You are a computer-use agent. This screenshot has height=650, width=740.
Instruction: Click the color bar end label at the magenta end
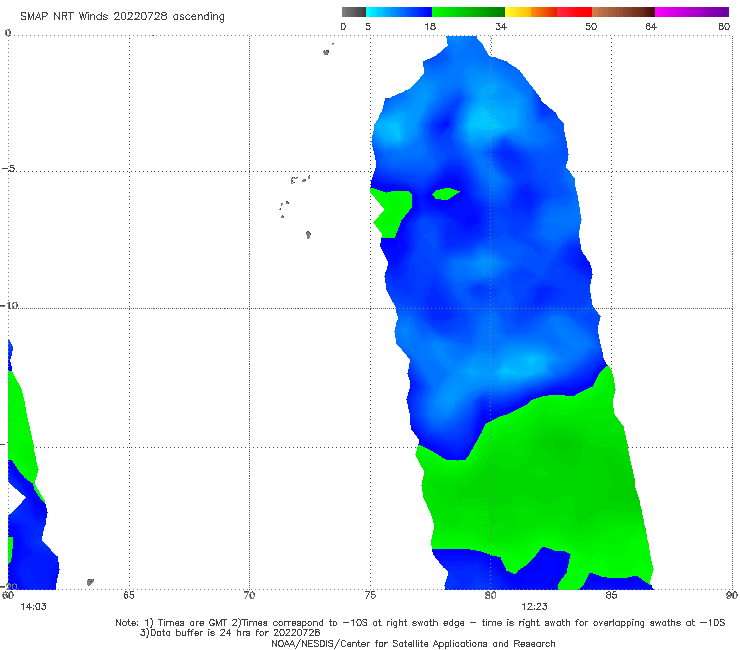(x=724, y=26)
